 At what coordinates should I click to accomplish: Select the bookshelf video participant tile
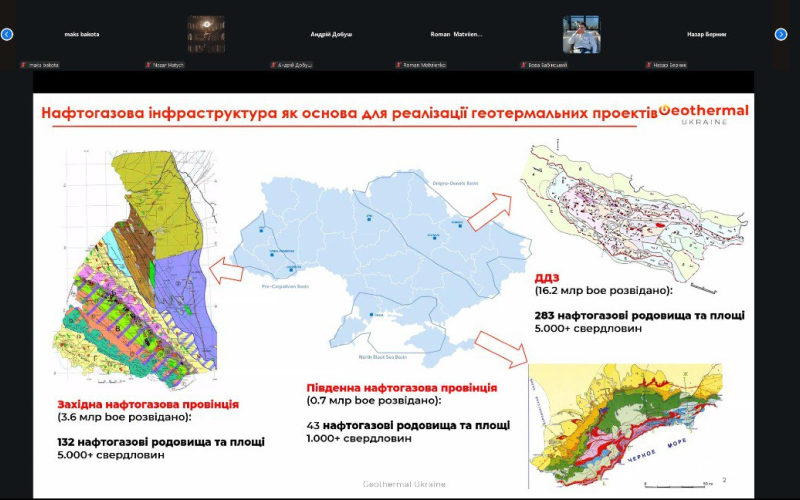pyautogui.click(x=206, y=35)
